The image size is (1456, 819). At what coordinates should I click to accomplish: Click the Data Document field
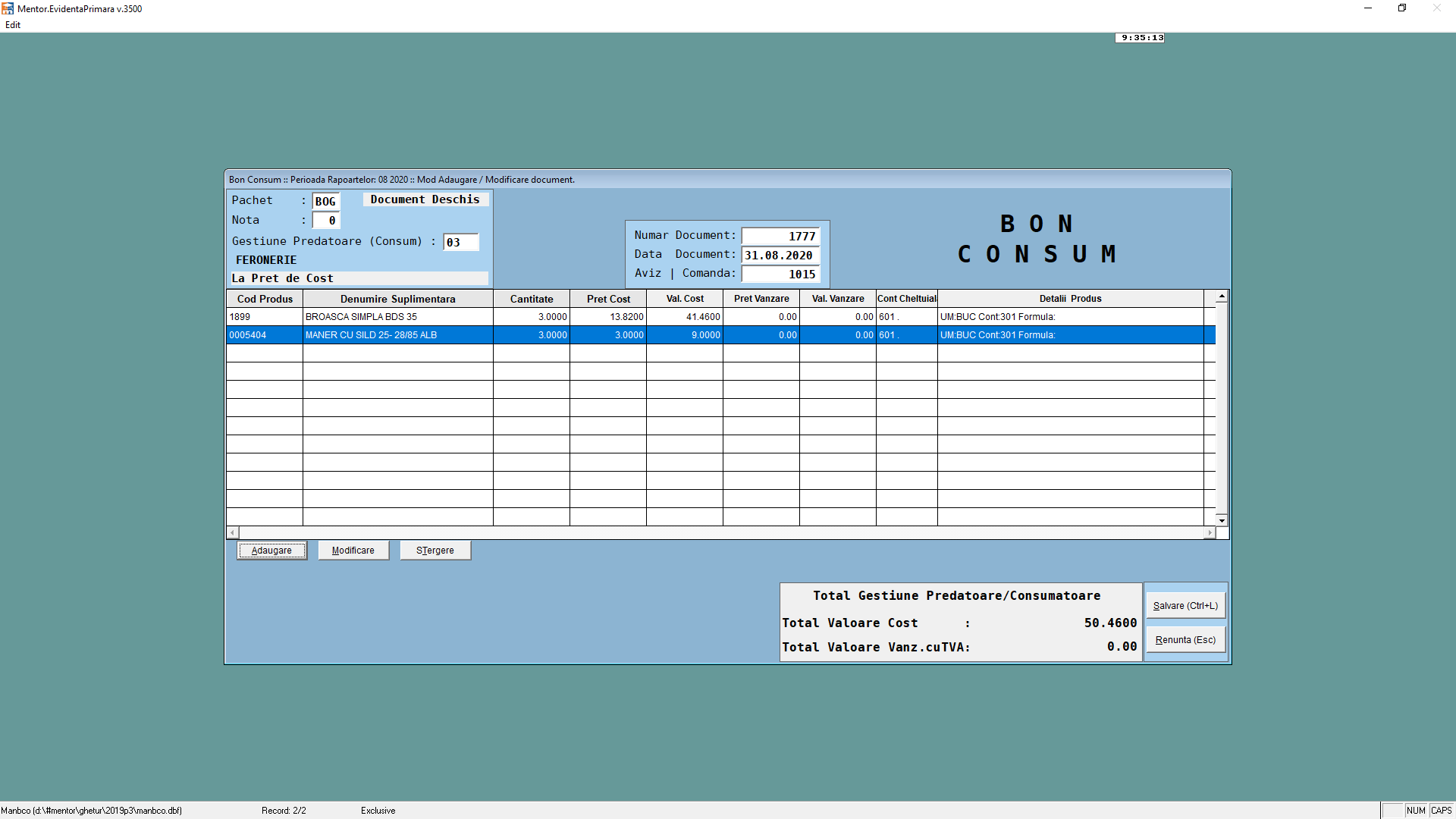pyautogui.click(x=780, y=256)
